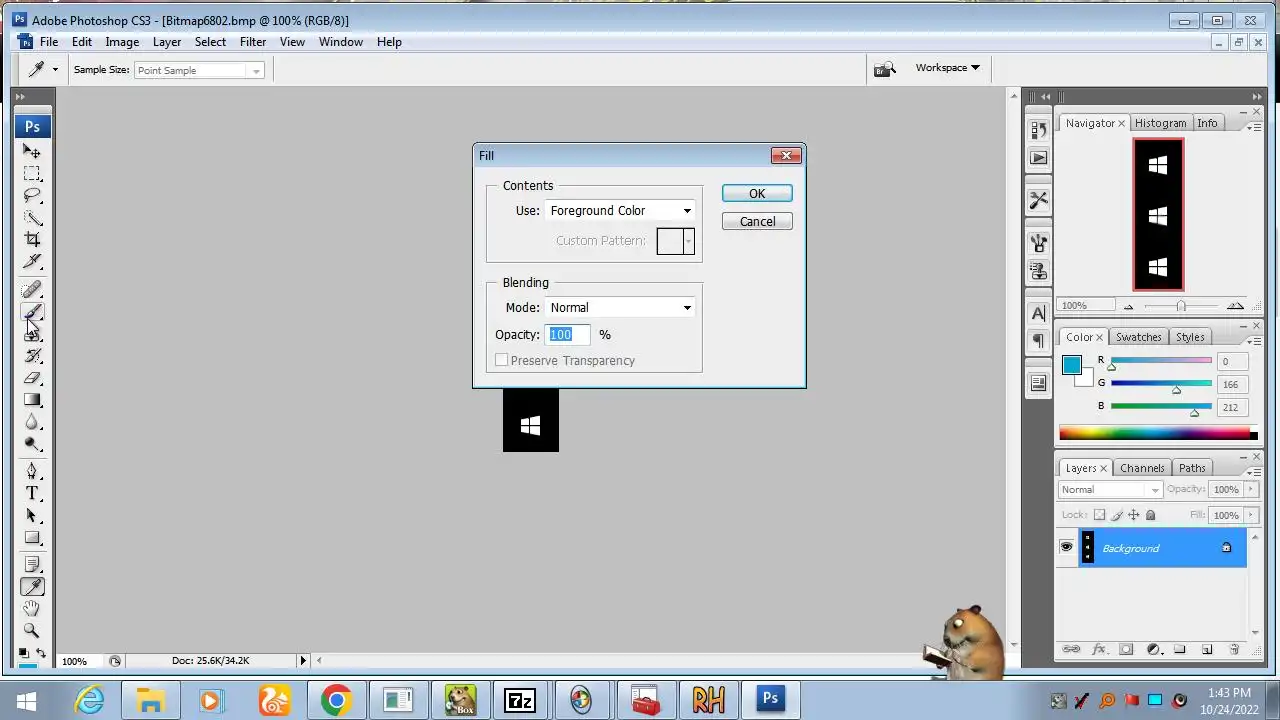
Task: Click the Add layer style fx icon
Action: (1099, 650)
